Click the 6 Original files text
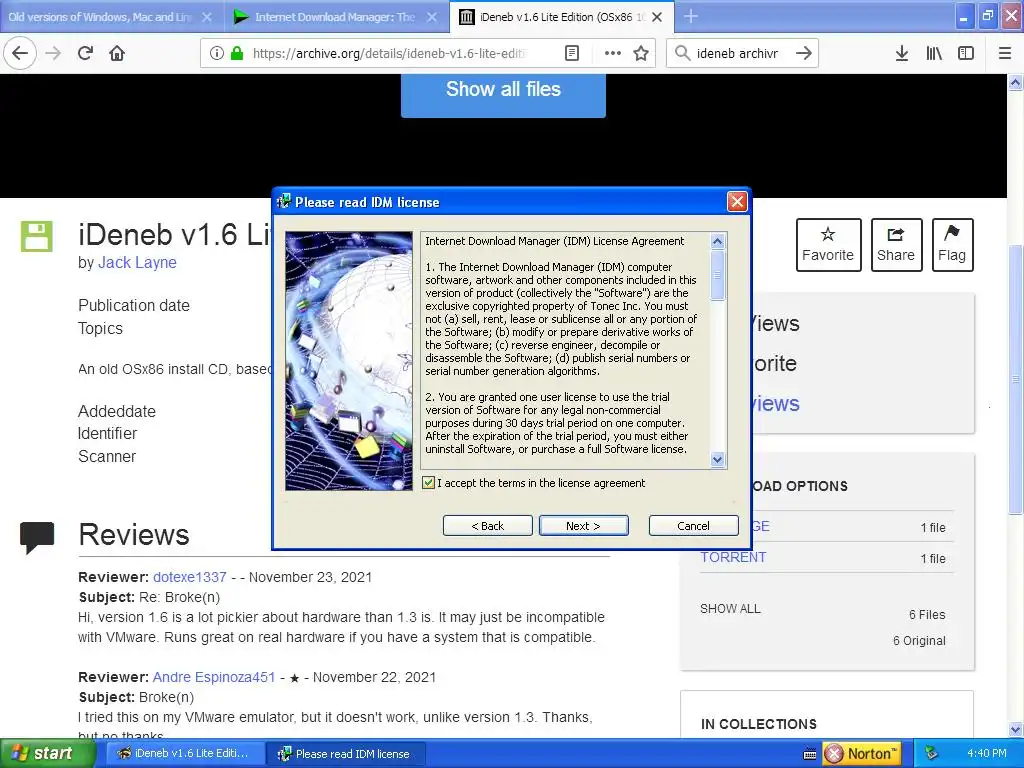1024x768 pixels. click(x=919, y=641)
